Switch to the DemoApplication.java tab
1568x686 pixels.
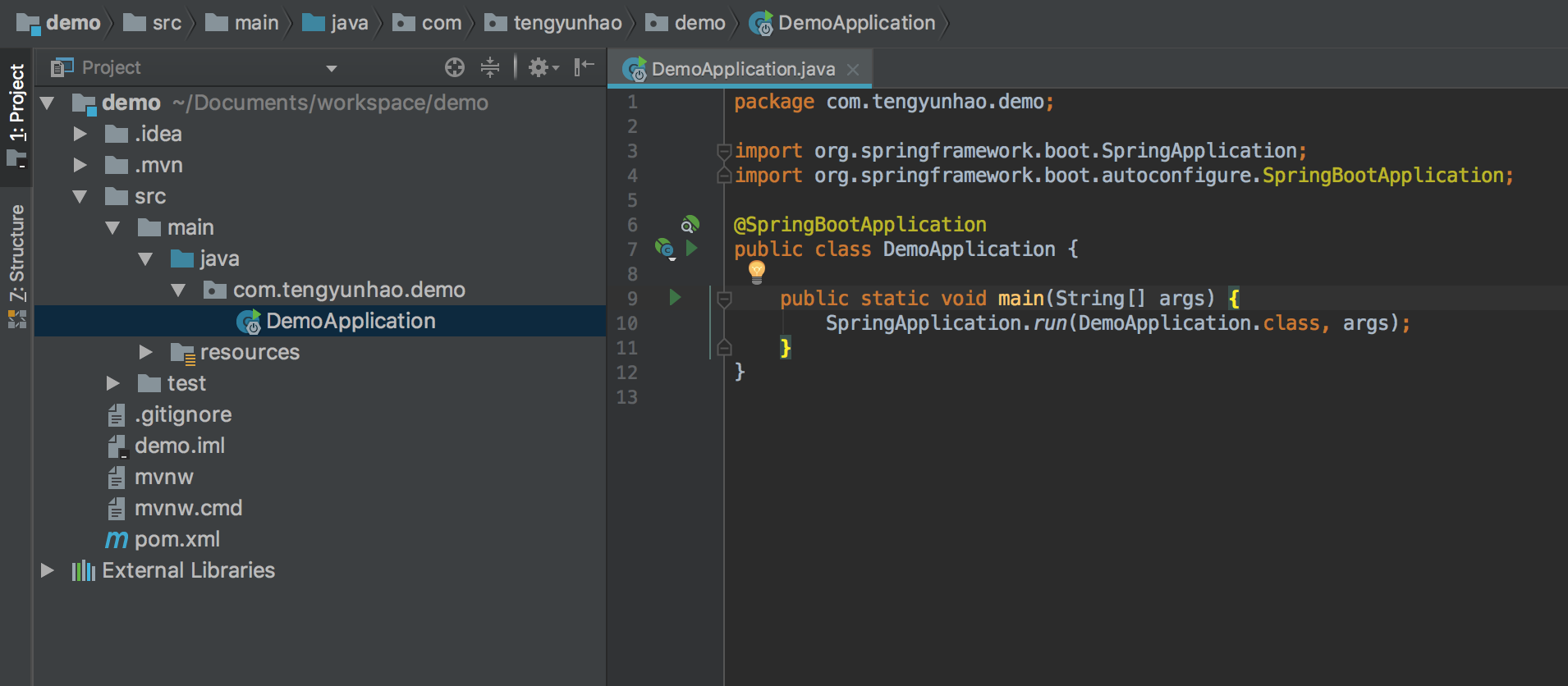pyautogui.click(x=742, y=69)
